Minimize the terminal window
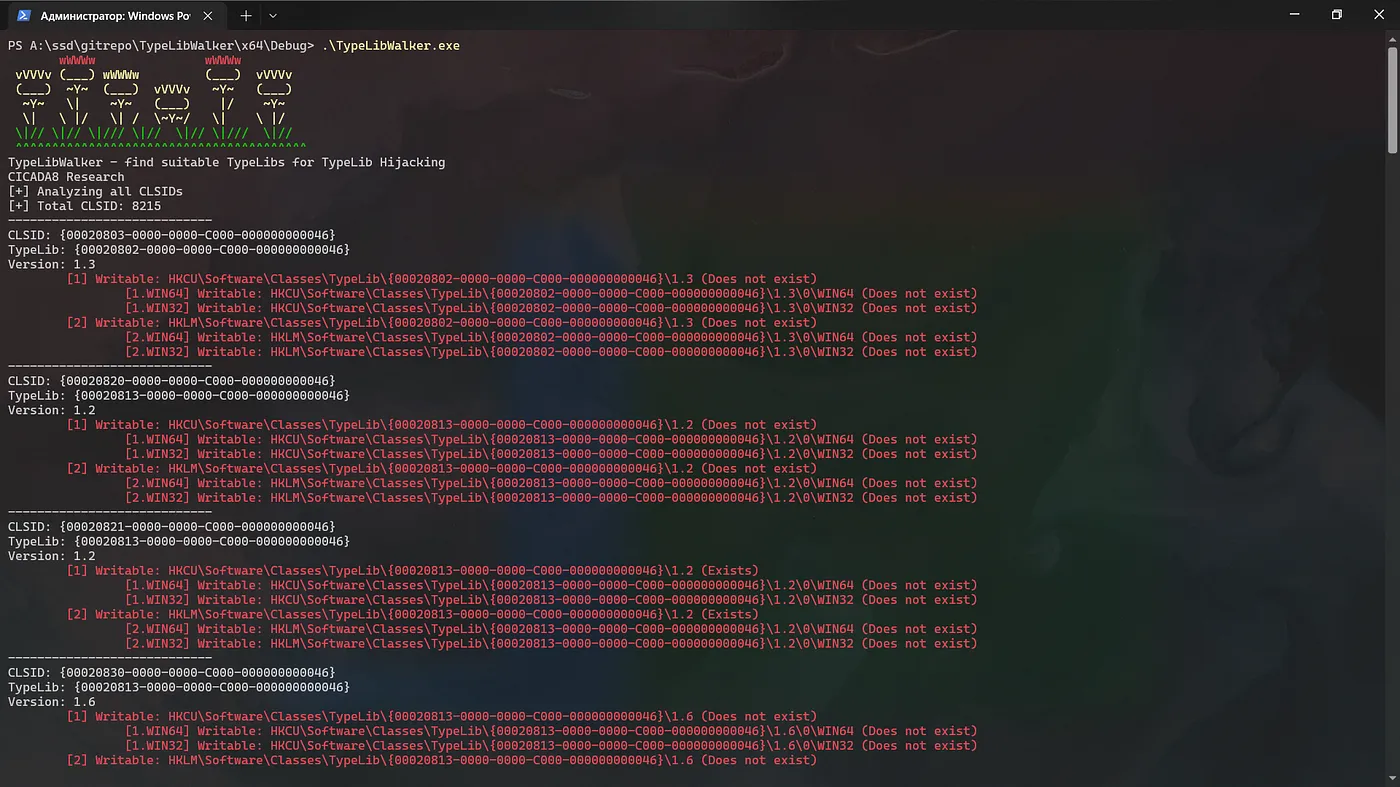The image size is (1400, 787). [x=1291, y=15]
